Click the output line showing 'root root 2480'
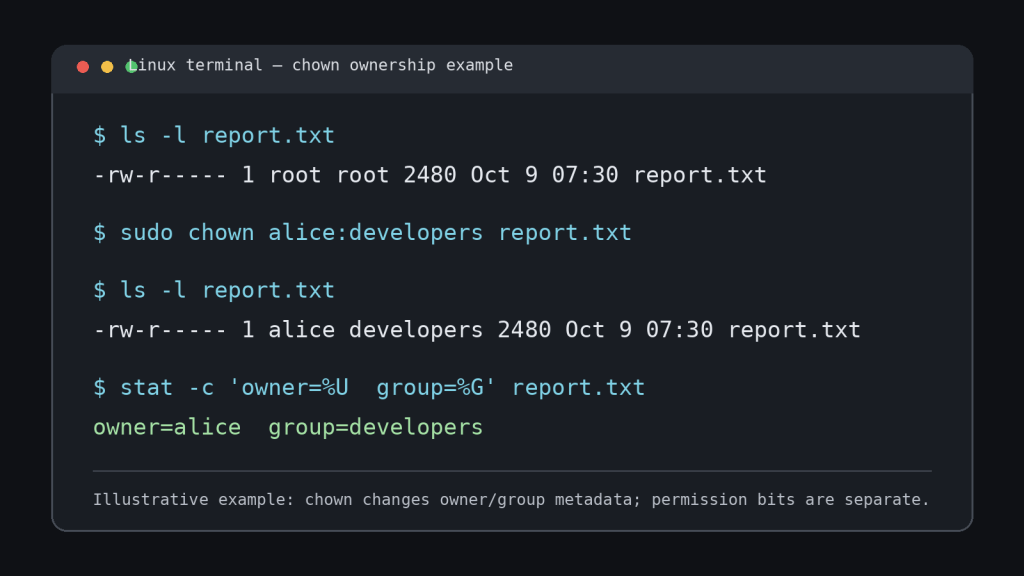 pos(430,175)
